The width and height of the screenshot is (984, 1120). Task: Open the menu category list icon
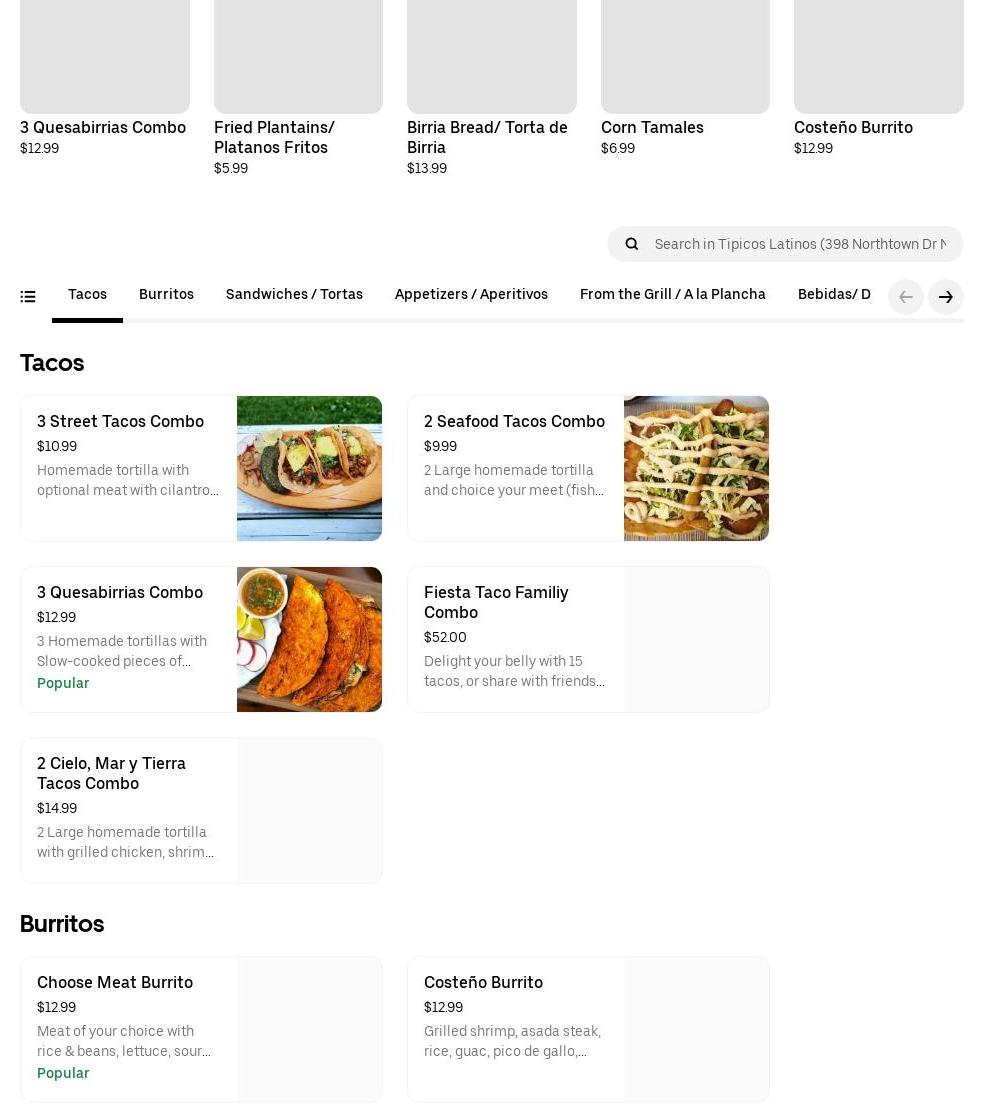point(28,296)
